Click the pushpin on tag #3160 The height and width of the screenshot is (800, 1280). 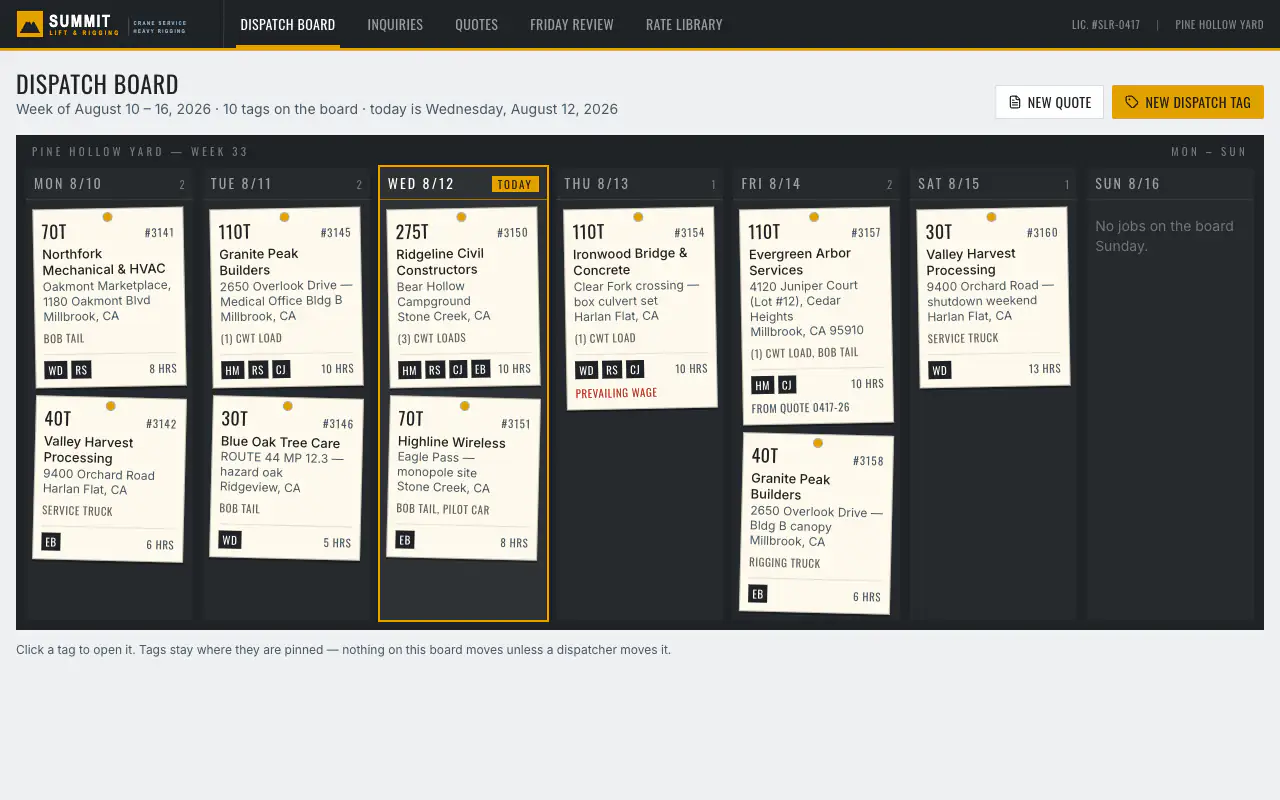pyautogui.click(x=991, y=217)
